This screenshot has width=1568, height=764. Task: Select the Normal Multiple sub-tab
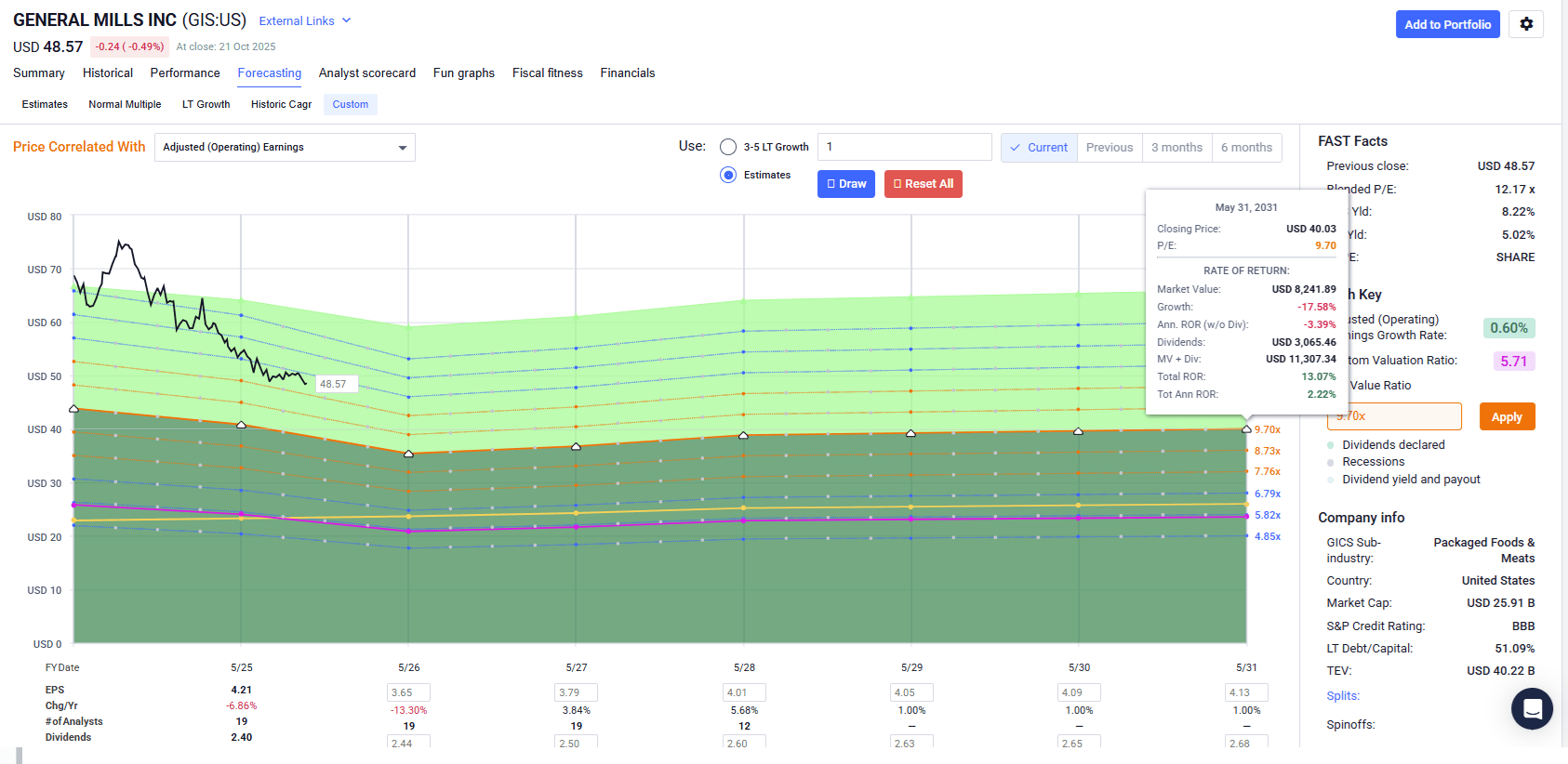click(x=125, y=104)
